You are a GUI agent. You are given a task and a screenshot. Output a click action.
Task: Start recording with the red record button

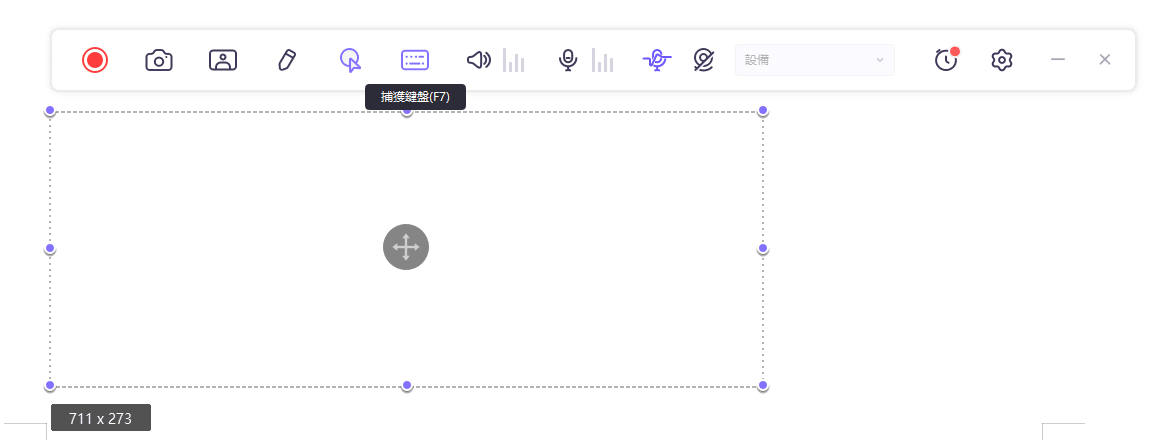point(95,60)
